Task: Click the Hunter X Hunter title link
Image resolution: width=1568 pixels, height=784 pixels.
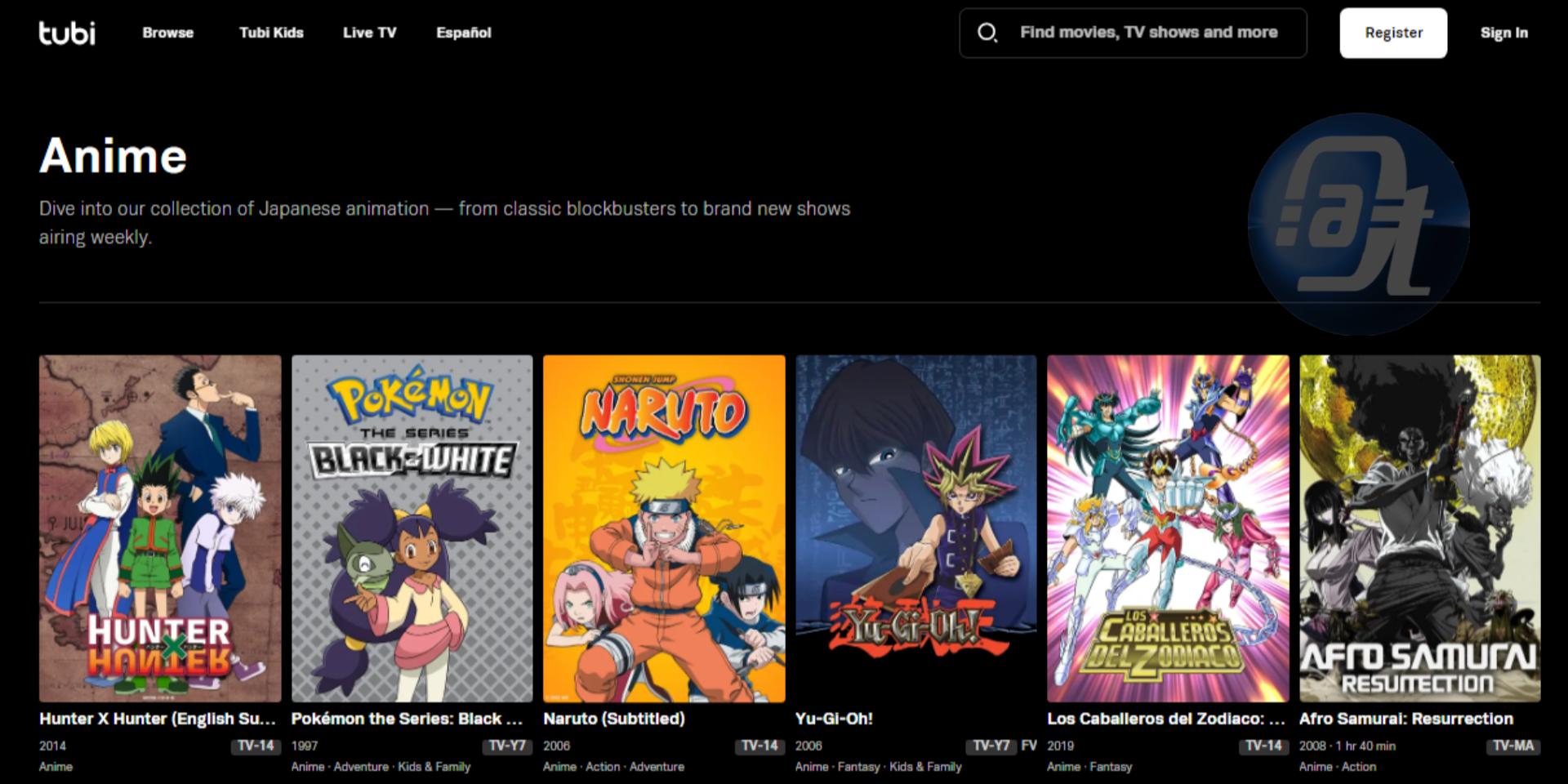Action: tap(158, 719)
